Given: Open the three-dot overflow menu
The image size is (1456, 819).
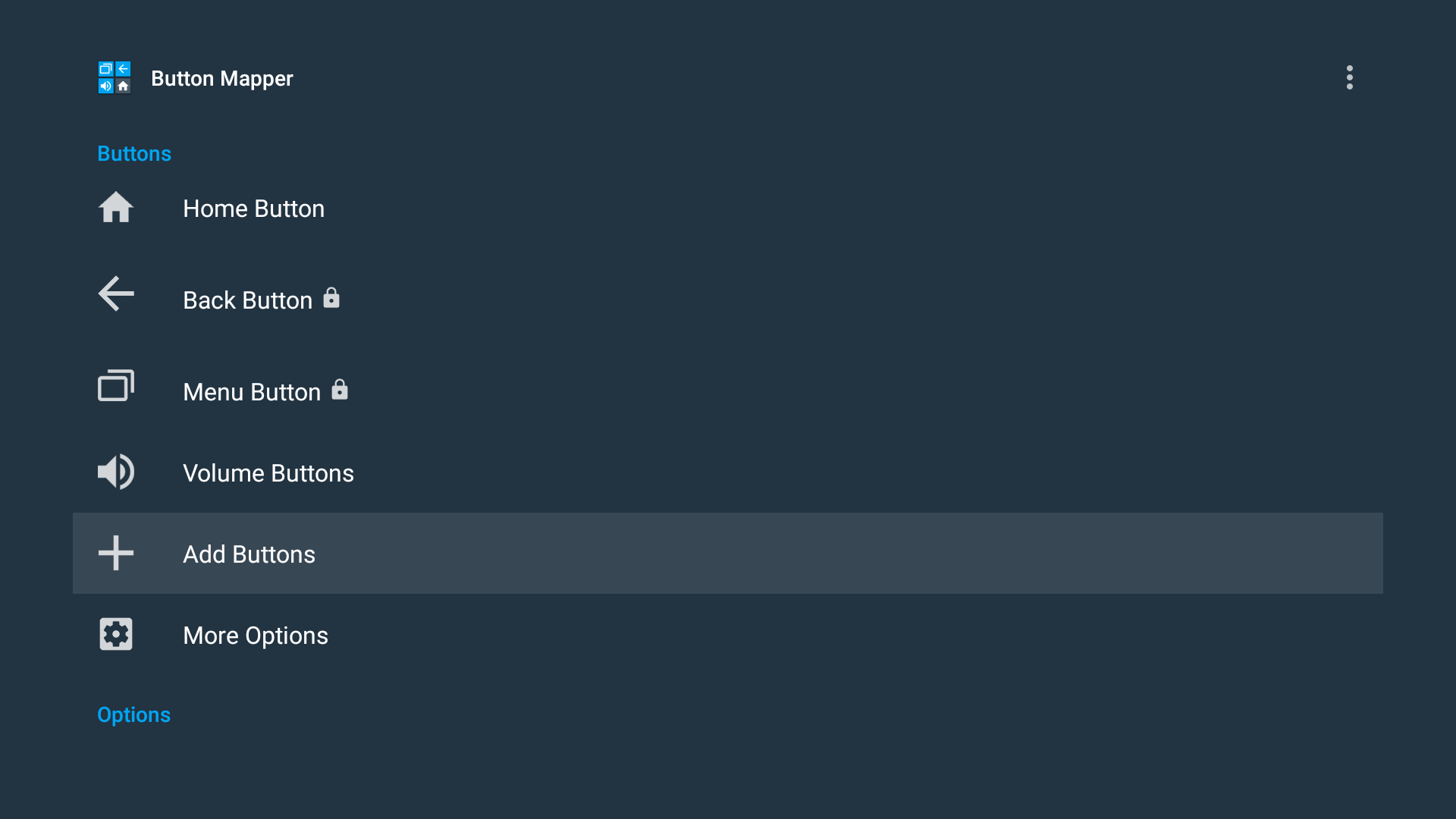Looking at the screenshot, I should [x=1349, y=77].
